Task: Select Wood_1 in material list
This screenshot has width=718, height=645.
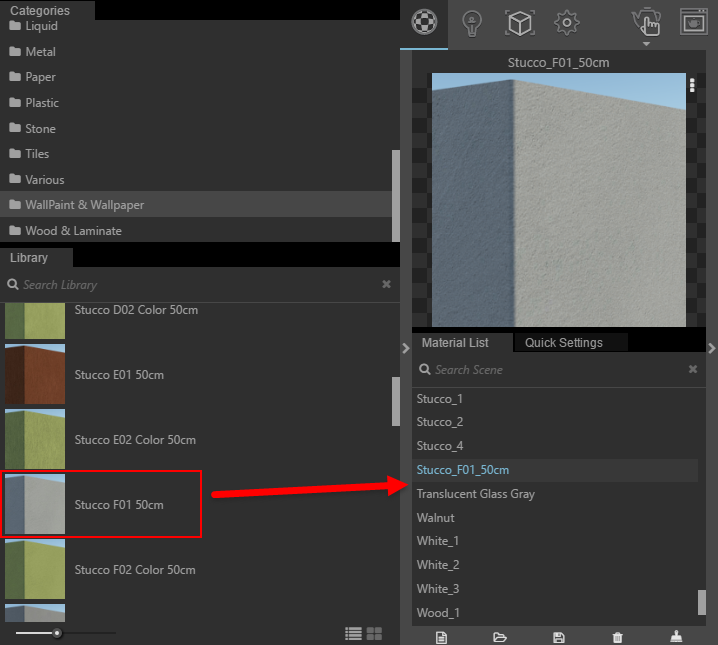Action: pos(555,612)
